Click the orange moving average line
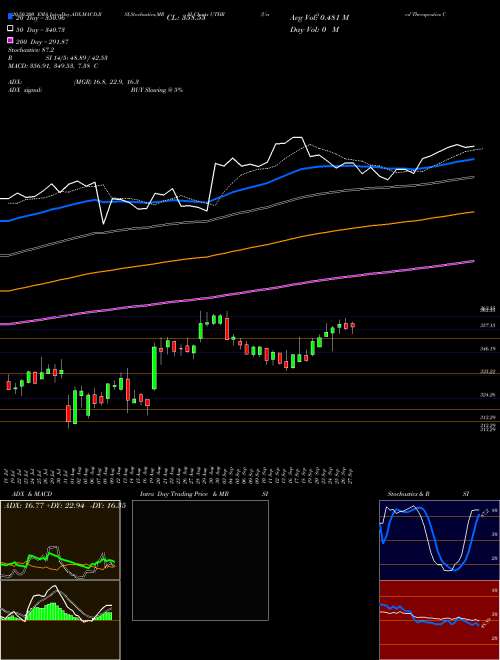Image resolution: width=500 pixels, height=660 pixels. coord(236,253)
